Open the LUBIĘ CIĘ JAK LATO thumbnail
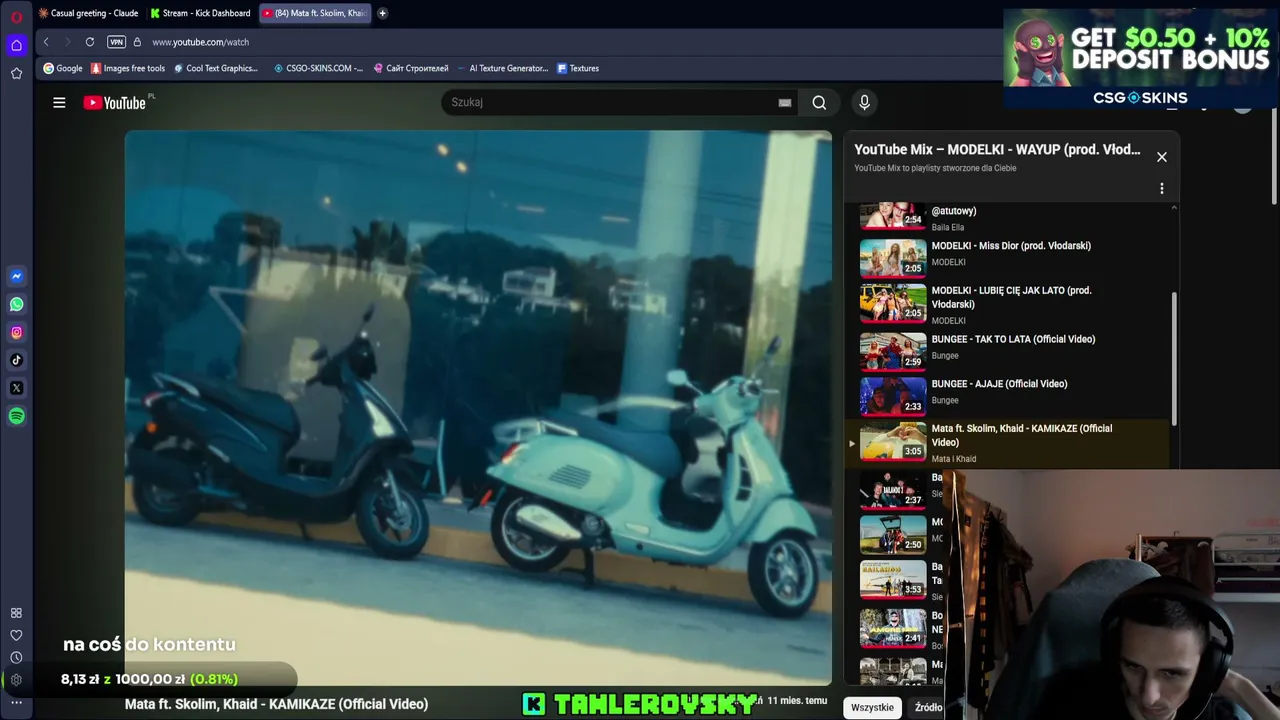This screenshot has height=720, width=1280. click(893, 303)
